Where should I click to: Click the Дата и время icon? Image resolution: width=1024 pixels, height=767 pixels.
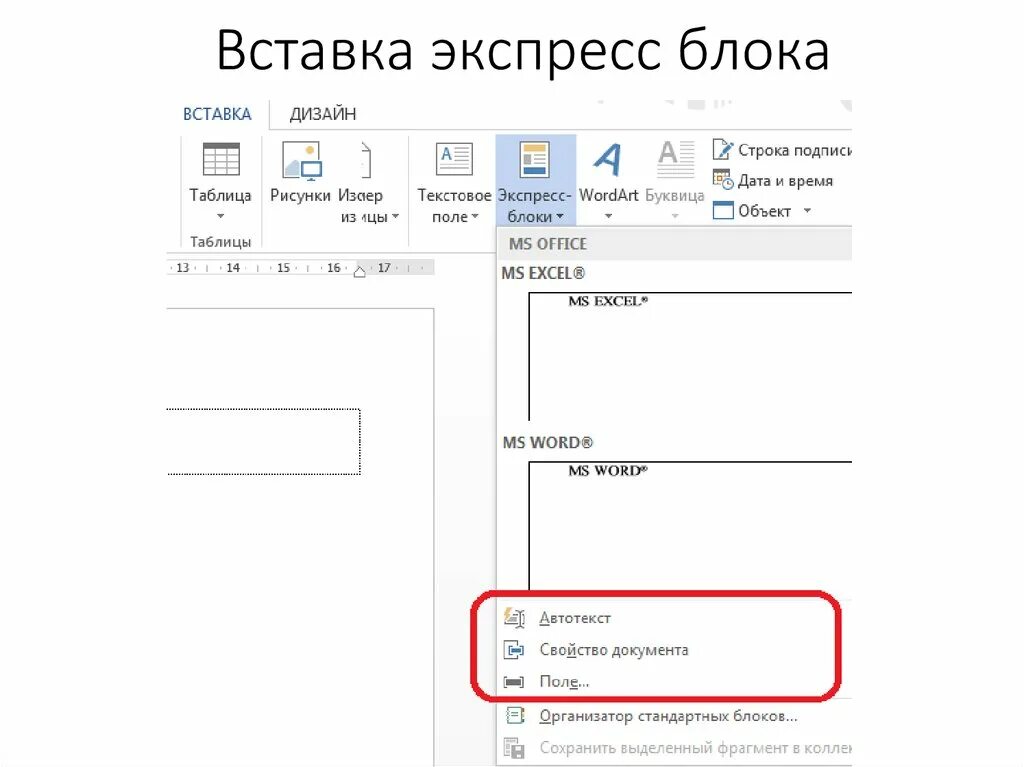[722, 180]
